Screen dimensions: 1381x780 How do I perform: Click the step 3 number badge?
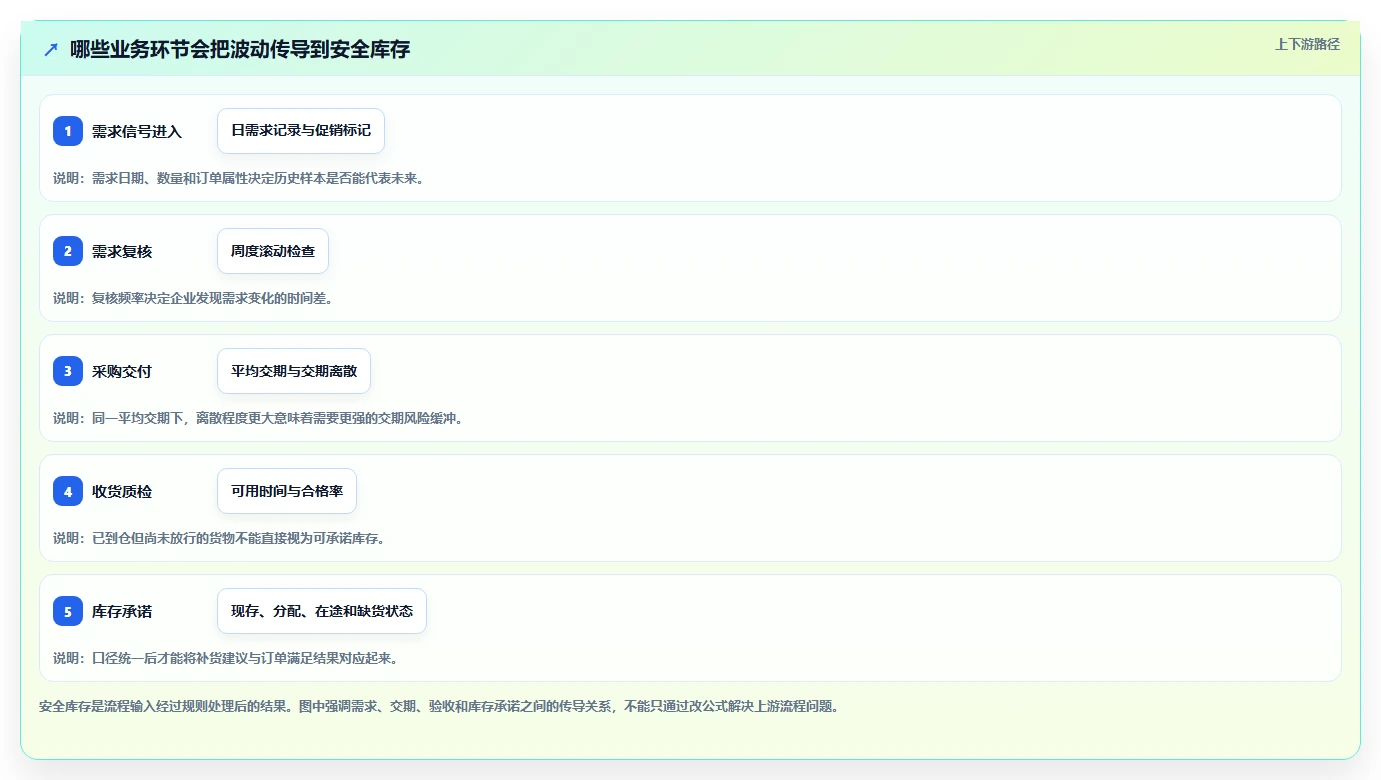[x=68, y=371]
